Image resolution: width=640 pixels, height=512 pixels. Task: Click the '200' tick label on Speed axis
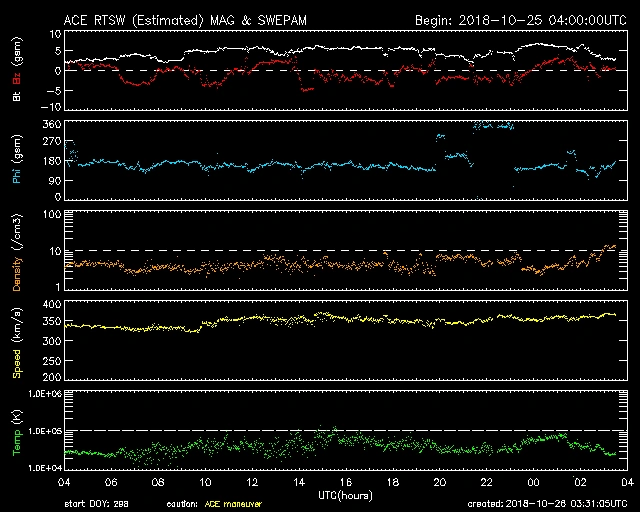pos(52,377)
